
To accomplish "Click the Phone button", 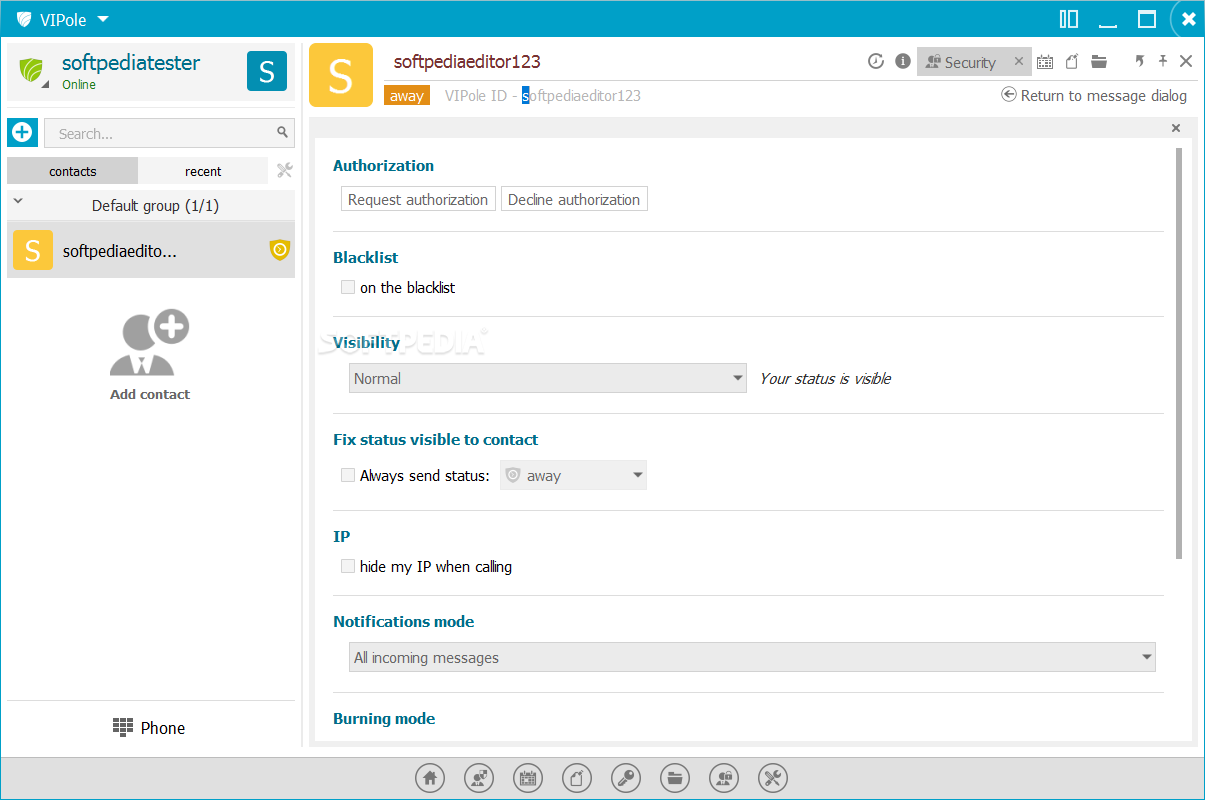I will pyautogui.click(x=150, y=728).
